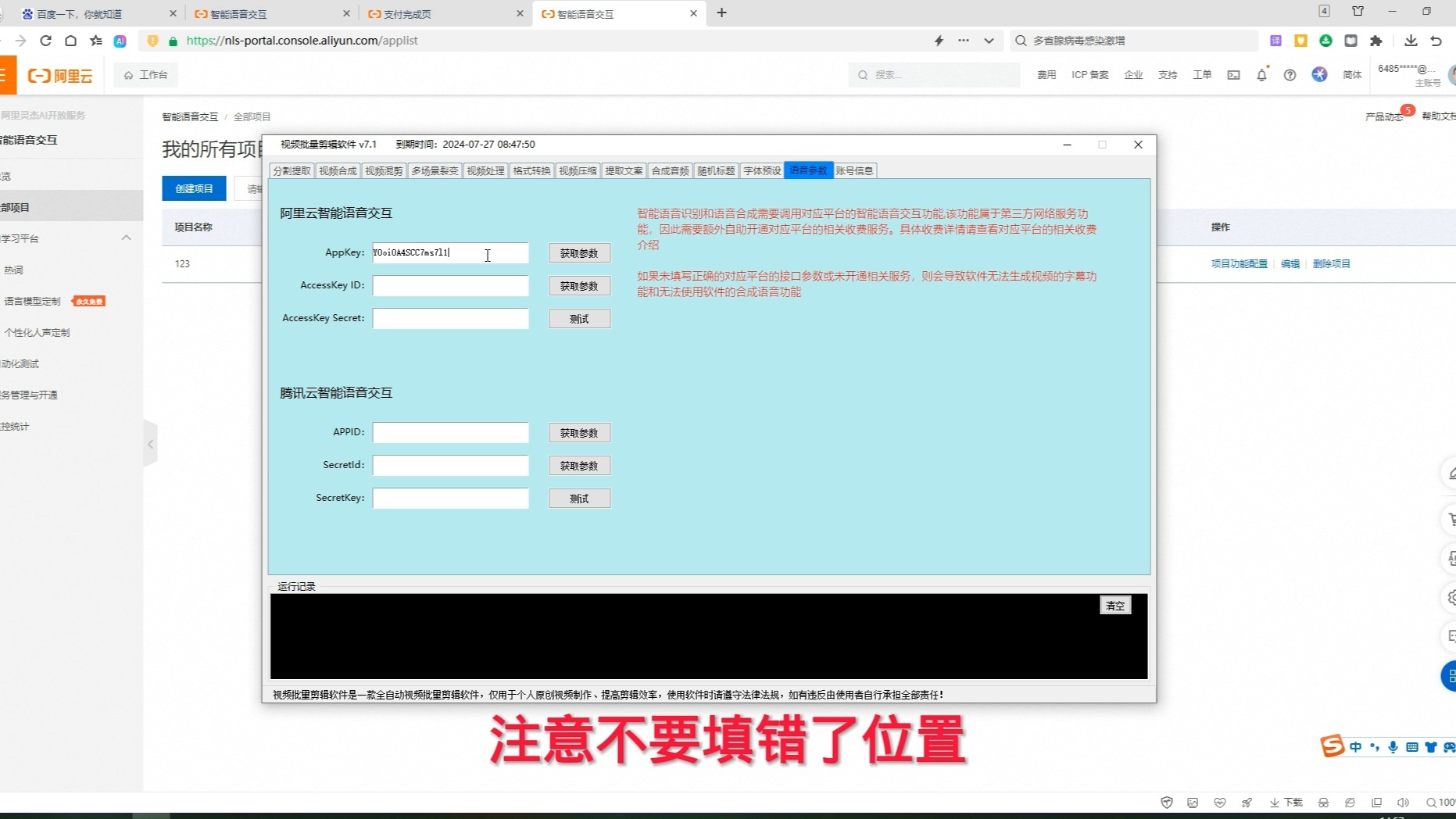Click the Aliyun console search box
The image size is (1456, 819).
click(934, 75)
